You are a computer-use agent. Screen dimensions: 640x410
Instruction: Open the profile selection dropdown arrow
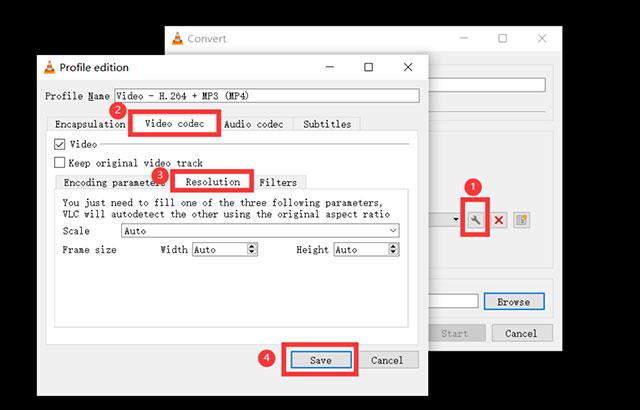coord(456,220)
